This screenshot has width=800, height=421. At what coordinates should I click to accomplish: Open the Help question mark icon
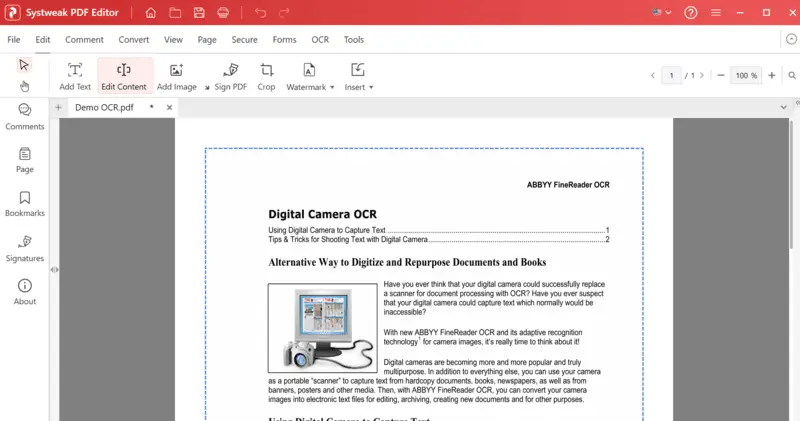click(x=690, y=13)
